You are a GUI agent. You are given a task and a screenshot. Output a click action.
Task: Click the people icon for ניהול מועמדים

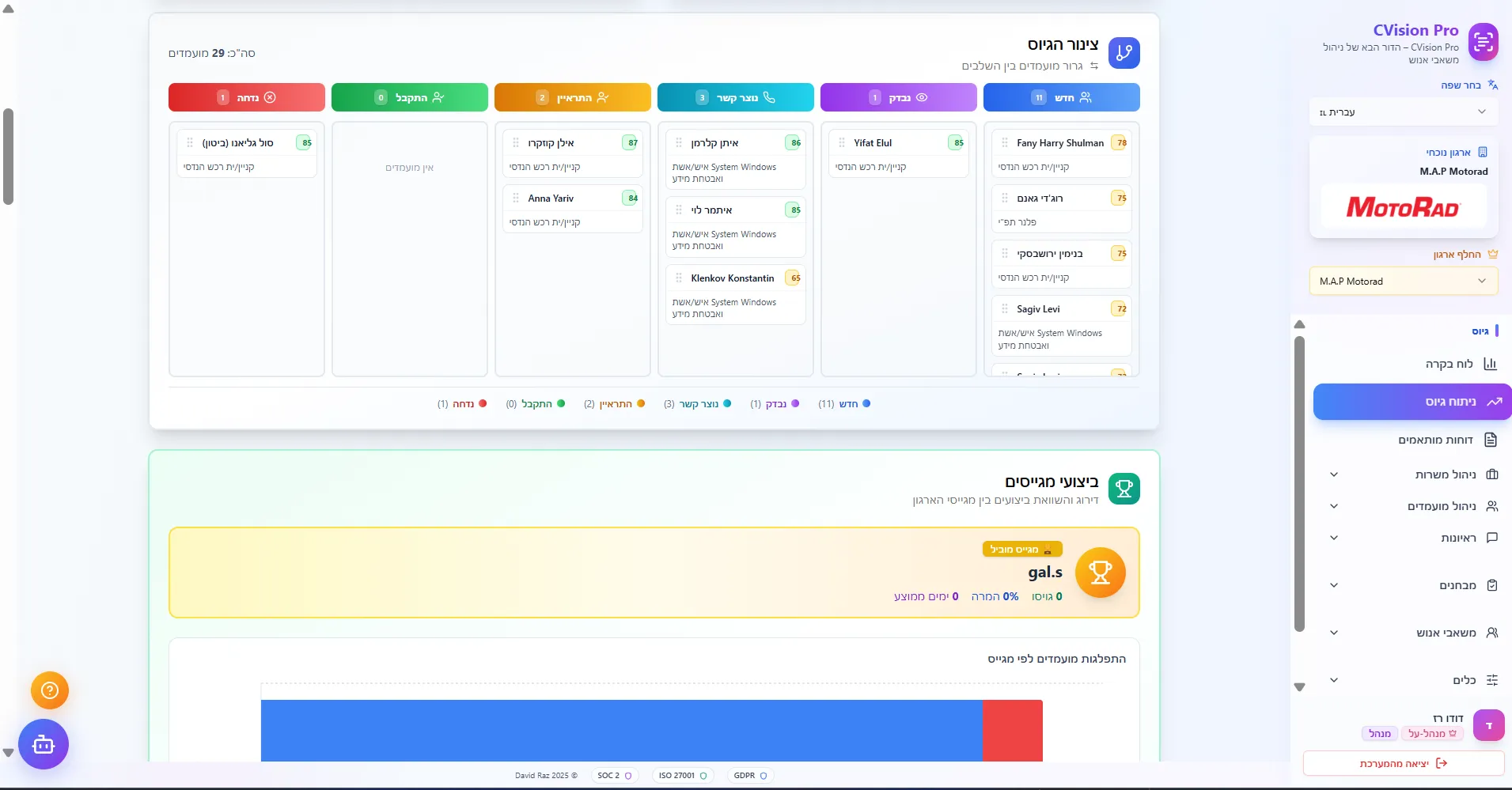point(1492,506)
